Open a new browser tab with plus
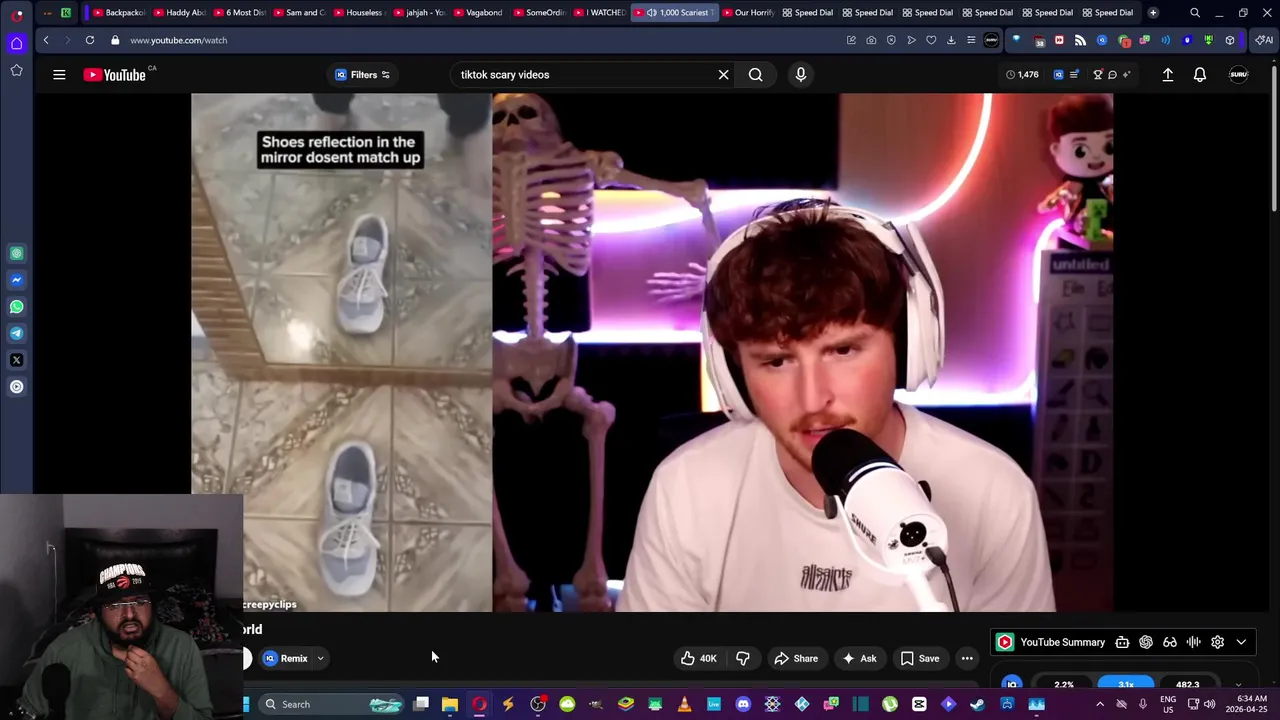The width and height of the screenshot is (1280, 720). [1153, 12]
